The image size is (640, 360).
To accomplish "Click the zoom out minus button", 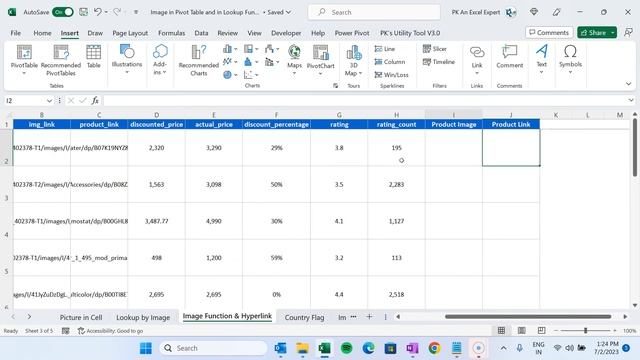I will click(556, 331).
